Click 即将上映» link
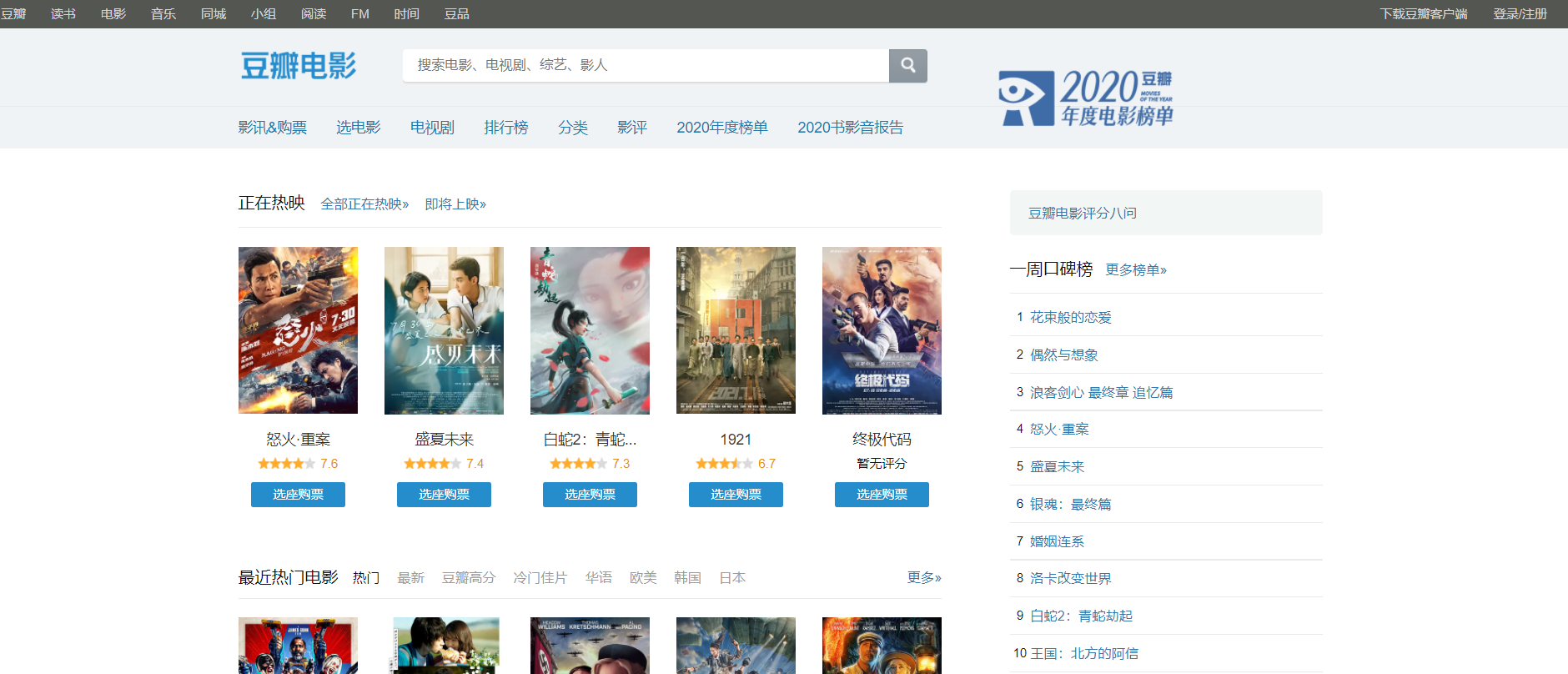 coord(455,204)
